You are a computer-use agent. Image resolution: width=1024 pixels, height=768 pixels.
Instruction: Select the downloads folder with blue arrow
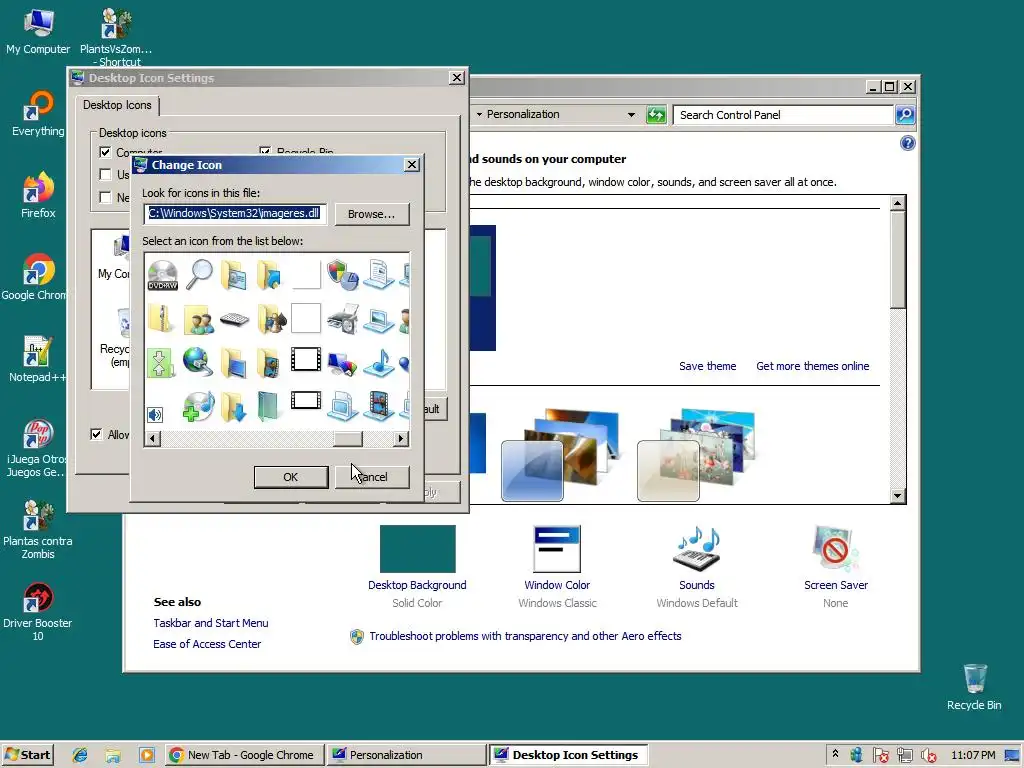[x=234, y=406]
